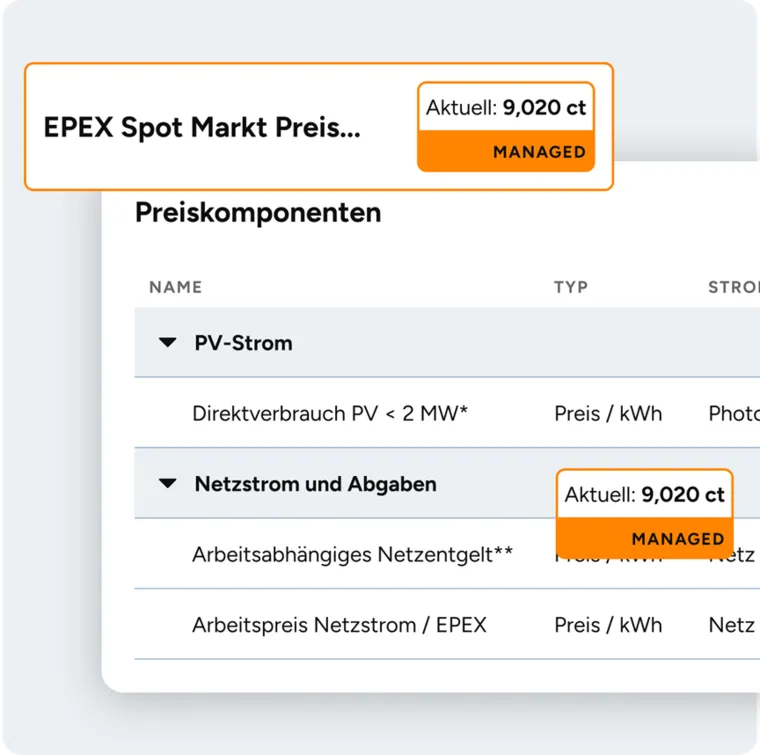Click the MANAGED label in EPEX card
Image resolution: width=760 pixels, height=755 pixels.
(539, 152)
